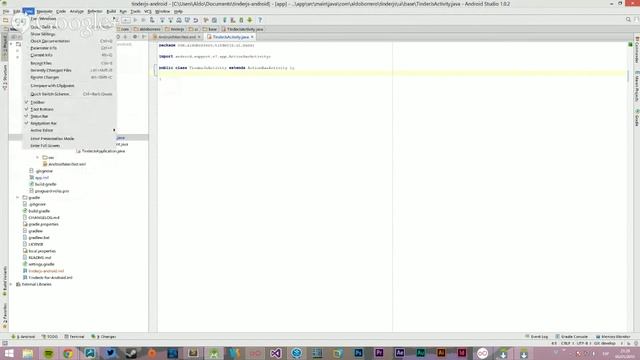This screenshot has width=640, height=360.
Task: Expand the Tool Windows submenu
Action: [x=69, y=18]
